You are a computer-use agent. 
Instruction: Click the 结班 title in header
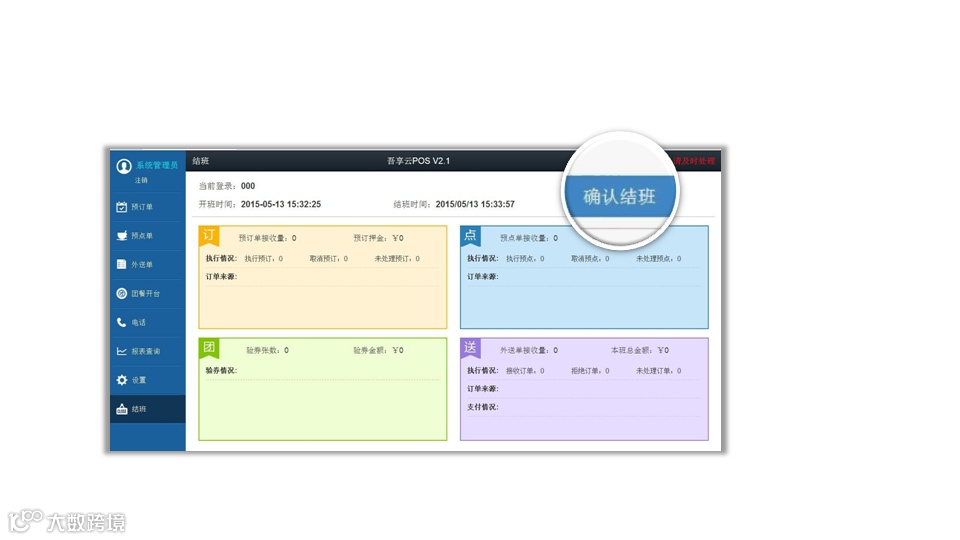pyautogui.click(x=201, y=161)
